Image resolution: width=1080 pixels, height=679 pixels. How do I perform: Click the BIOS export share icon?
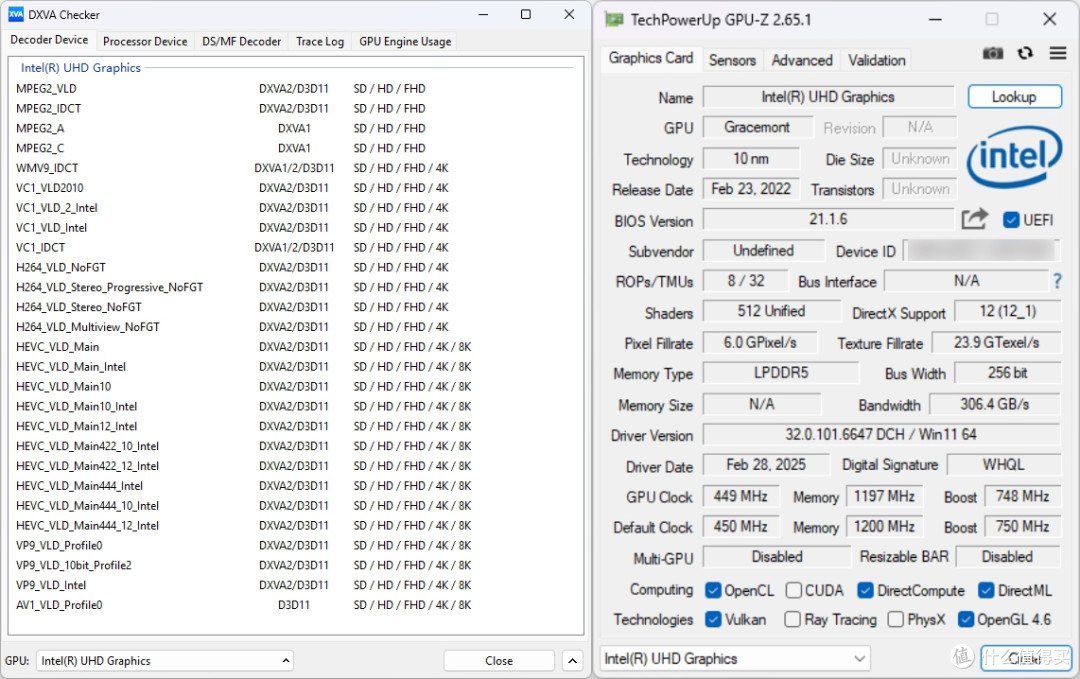(x=975, y=219)
